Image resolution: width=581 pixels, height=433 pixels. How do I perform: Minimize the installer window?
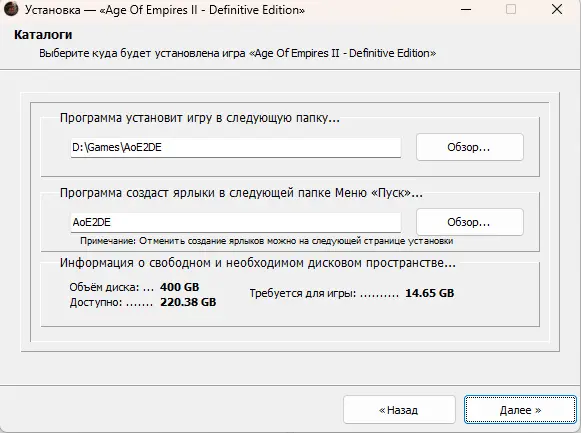tap(466, 10)
